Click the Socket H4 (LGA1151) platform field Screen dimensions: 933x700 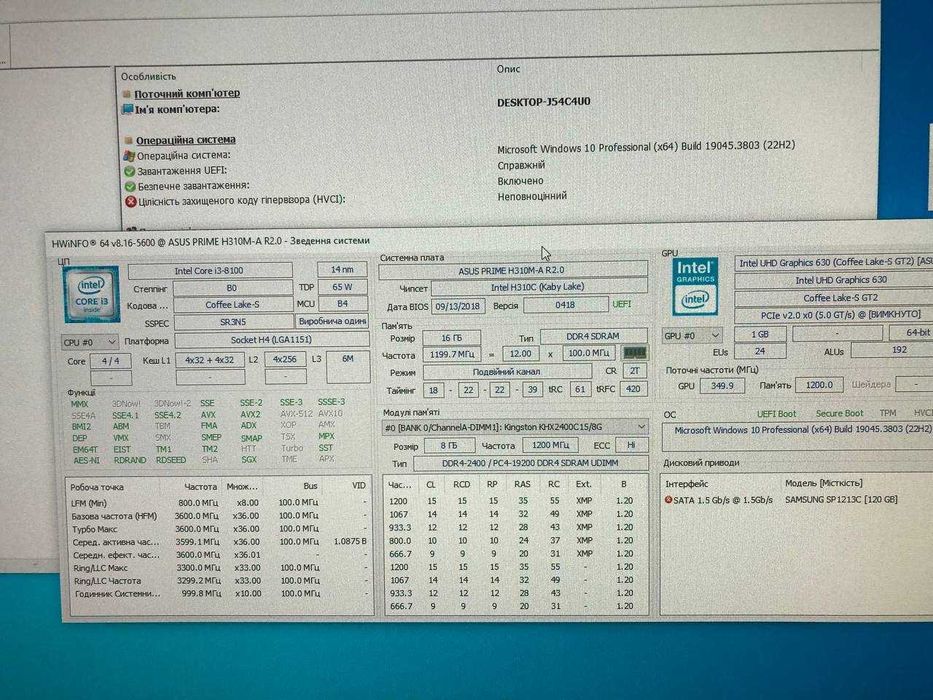coord(271,340)
